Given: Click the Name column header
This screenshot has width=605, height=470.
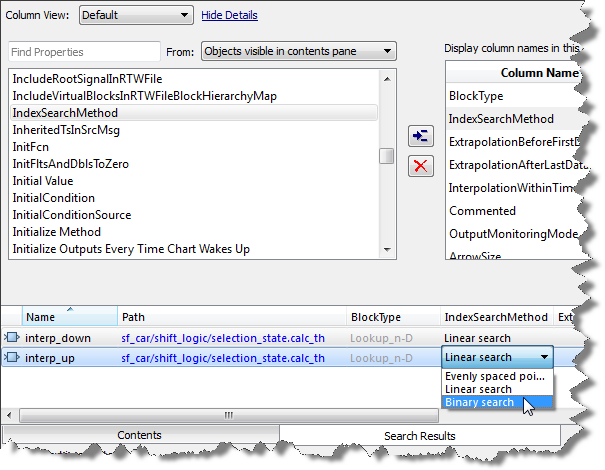Looking at the screenshot, I should tap(40, 317).
